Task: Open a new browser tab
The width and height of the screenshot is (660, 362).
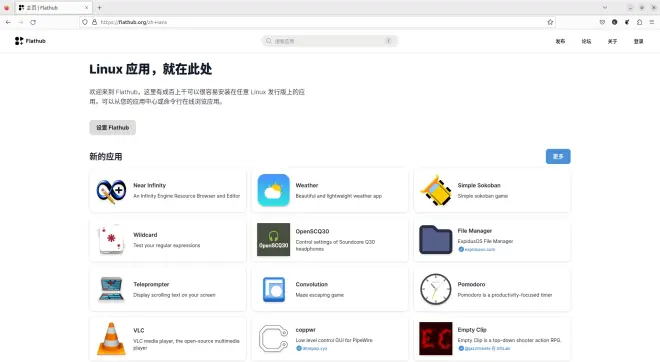Action: (x=99, y=8)
